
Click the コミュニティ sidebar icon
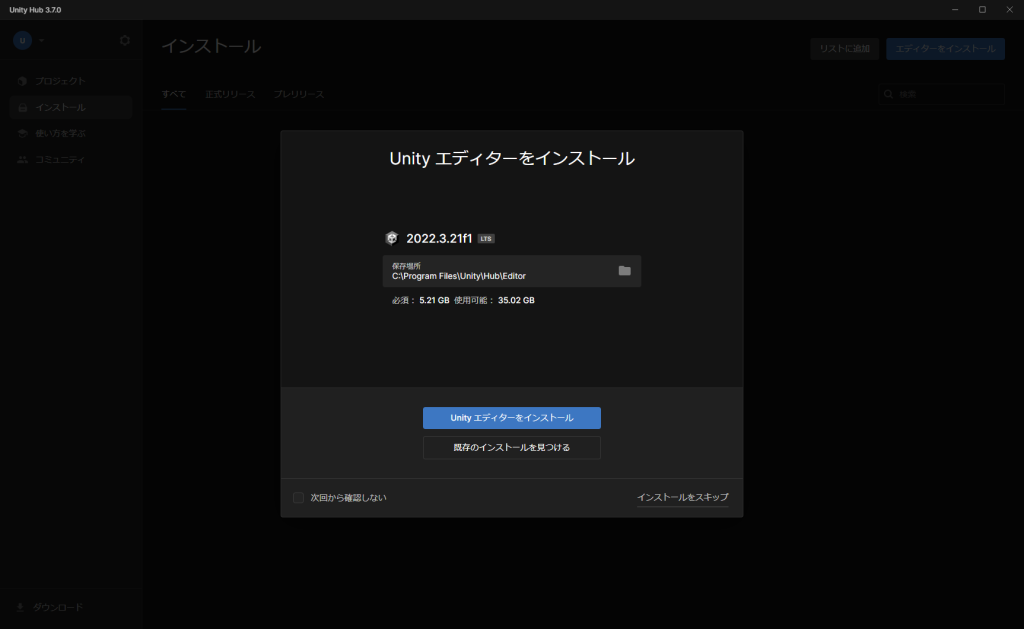[22, 159]
